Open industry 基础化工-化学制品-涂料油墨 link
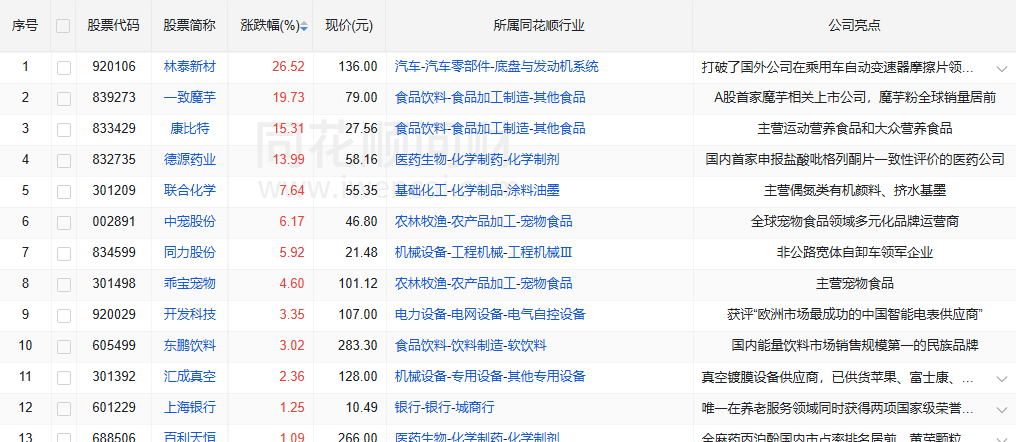This screenshot has height=442, width=1029. click(477, 190)
